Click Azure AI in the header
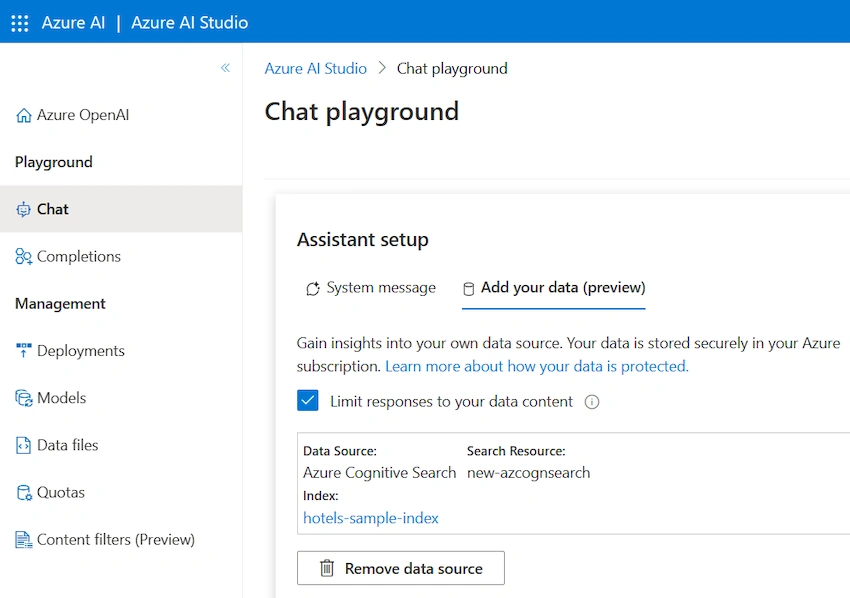This screenshot has width=850, height=598. point(73,23)
